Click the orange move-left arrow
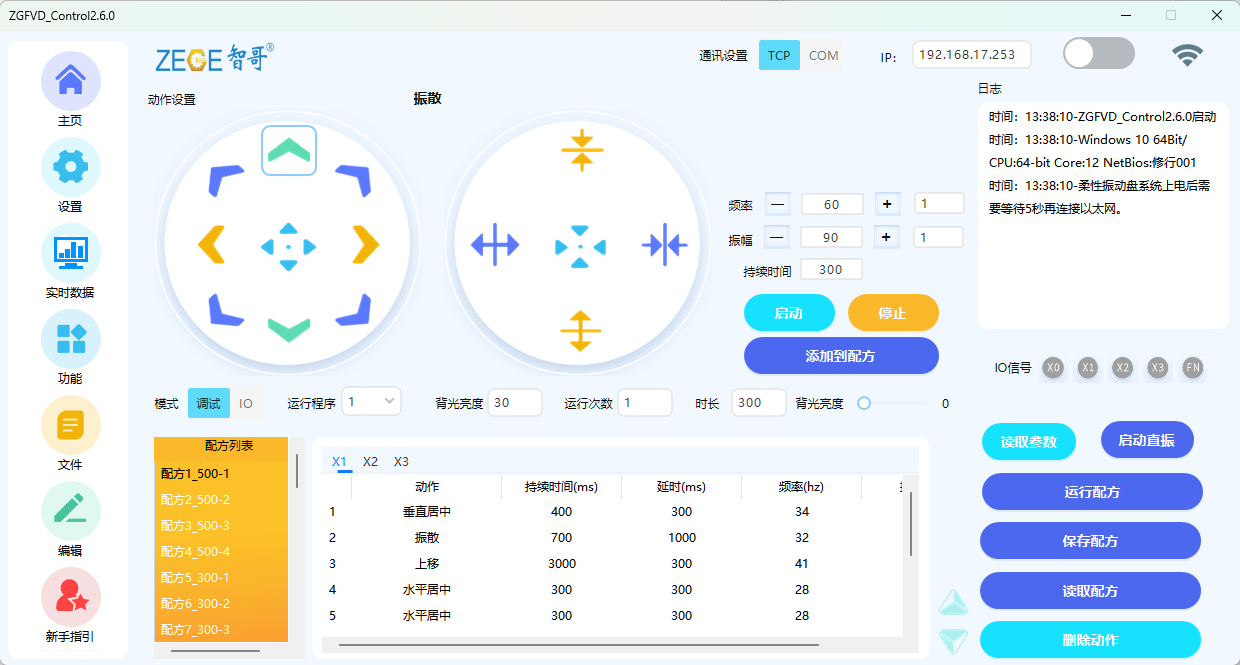 point(211,245)
